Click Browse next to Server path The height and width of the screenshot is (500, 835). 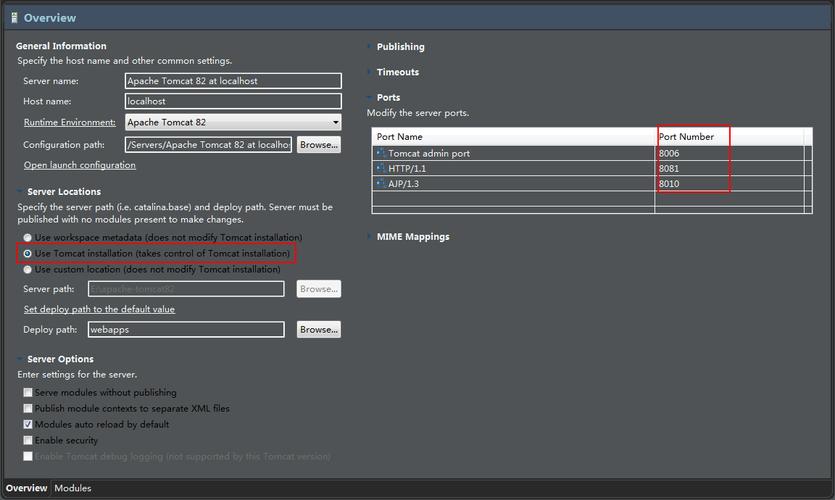tap(318, 289)
